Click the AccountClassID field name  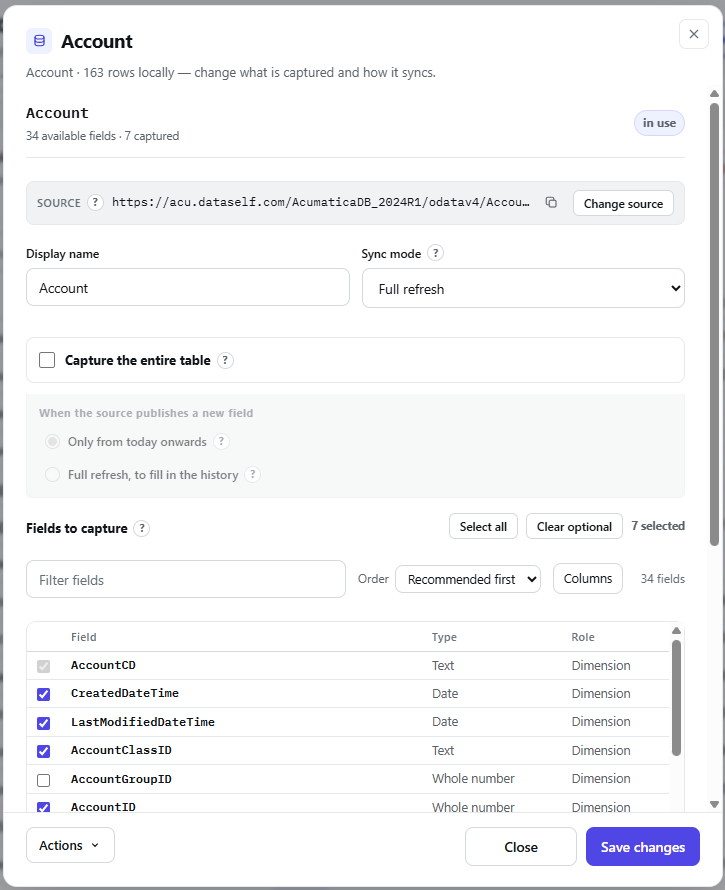click(x=121, y=750)
